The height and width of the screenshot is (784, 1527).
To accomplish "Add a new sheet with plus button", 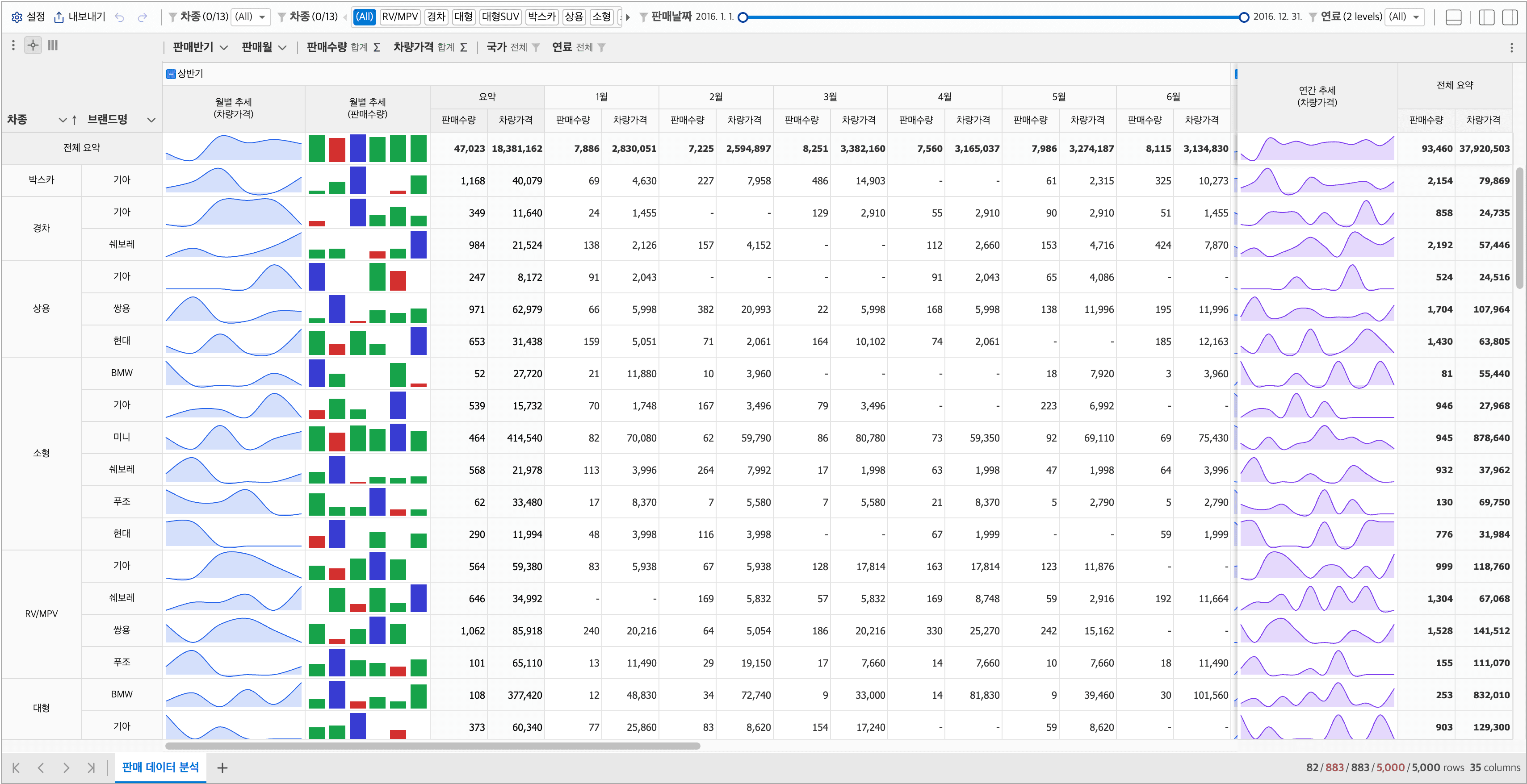I will (222, 768).
